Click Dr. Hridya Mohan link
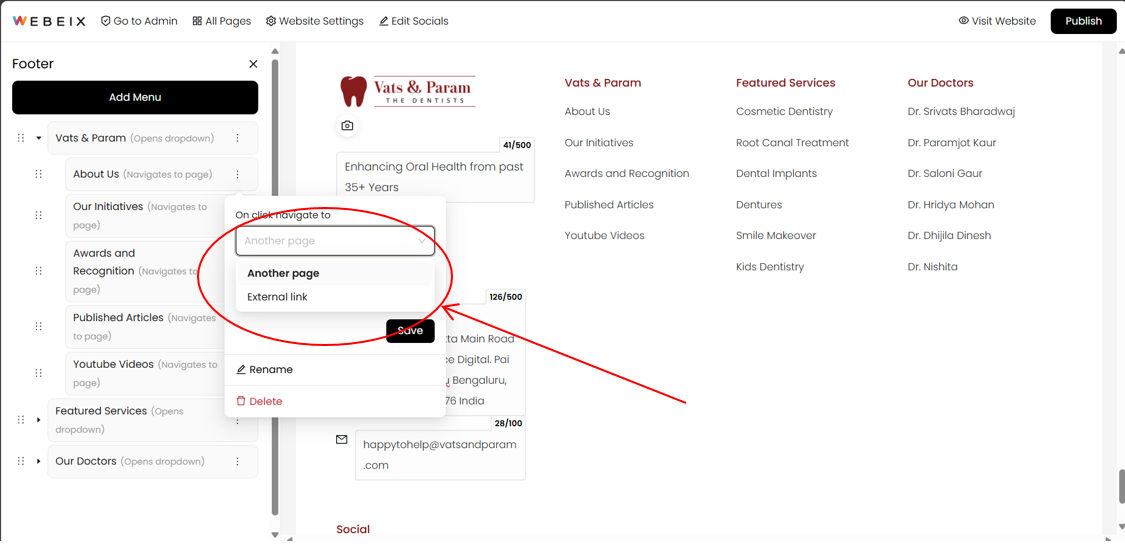1125x544 pixels. click(x=951, y=205)
